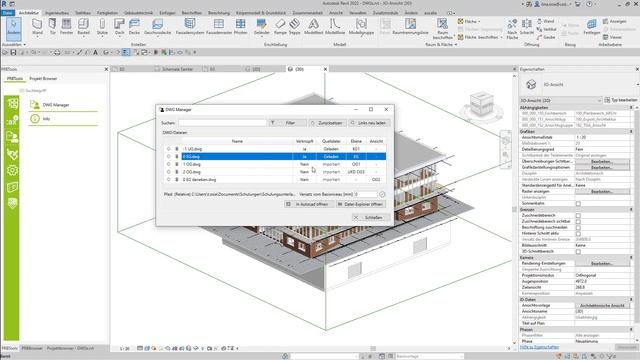
Task: Select the Wand (wall) tool in the ribbon
Action: 37,27
